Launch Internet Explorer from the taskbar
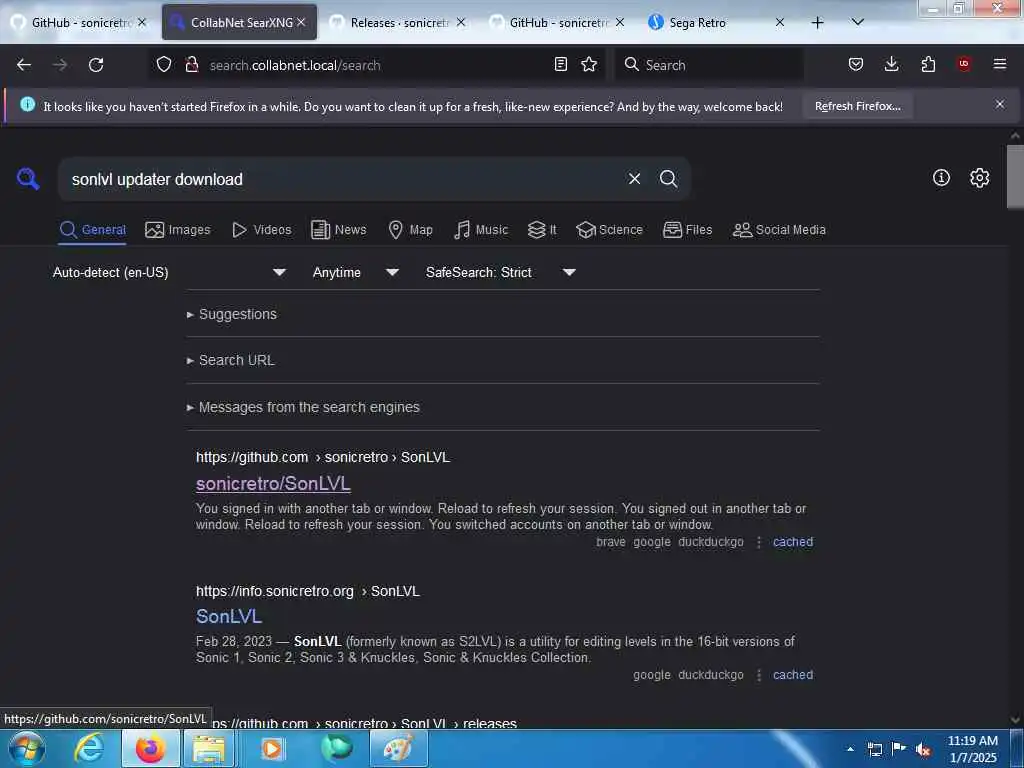This screenshot has height=768, width=1024. [x=89, y=748]
